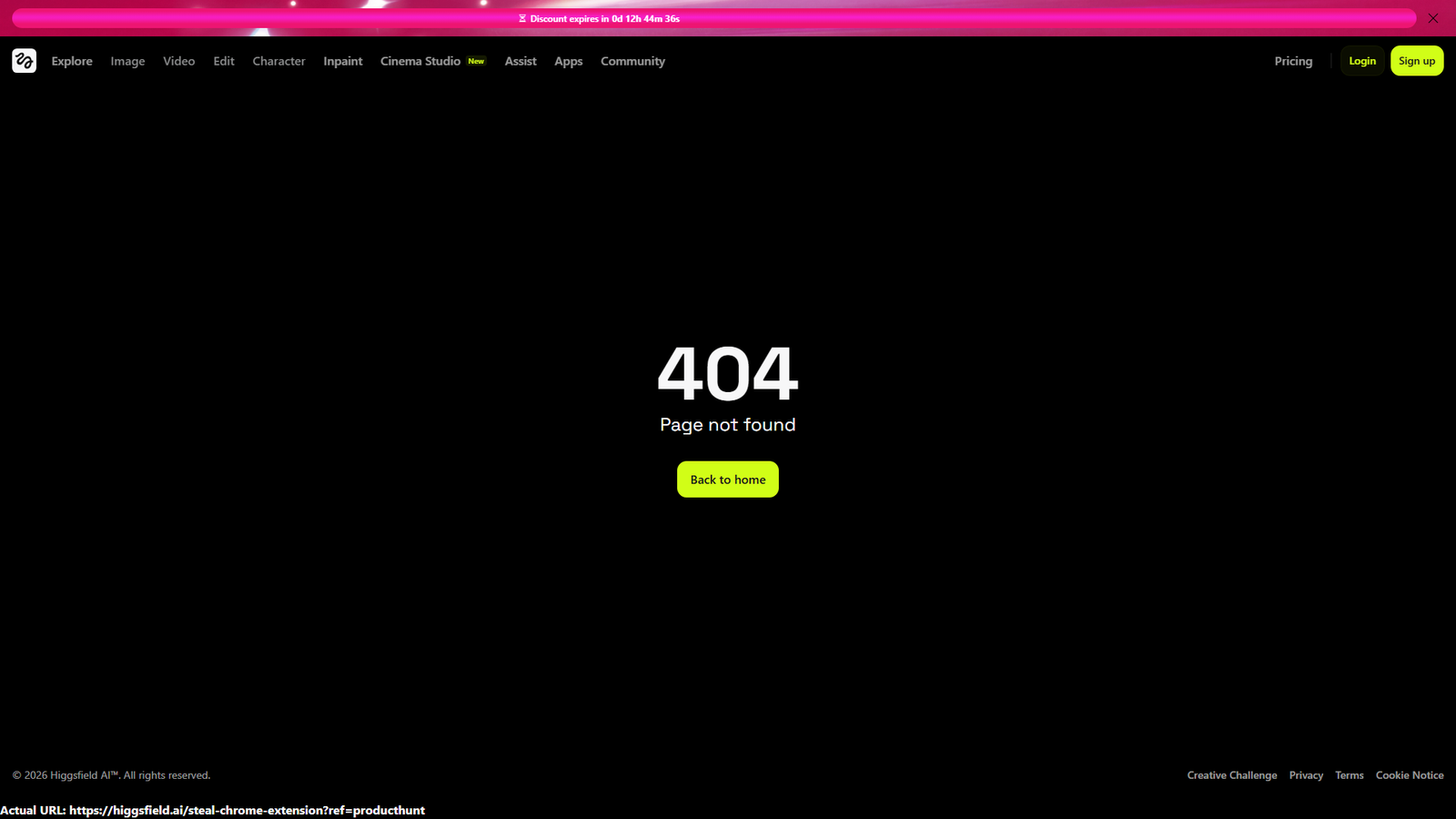Read the Cookie Notice

click(x=1410, y=775)
